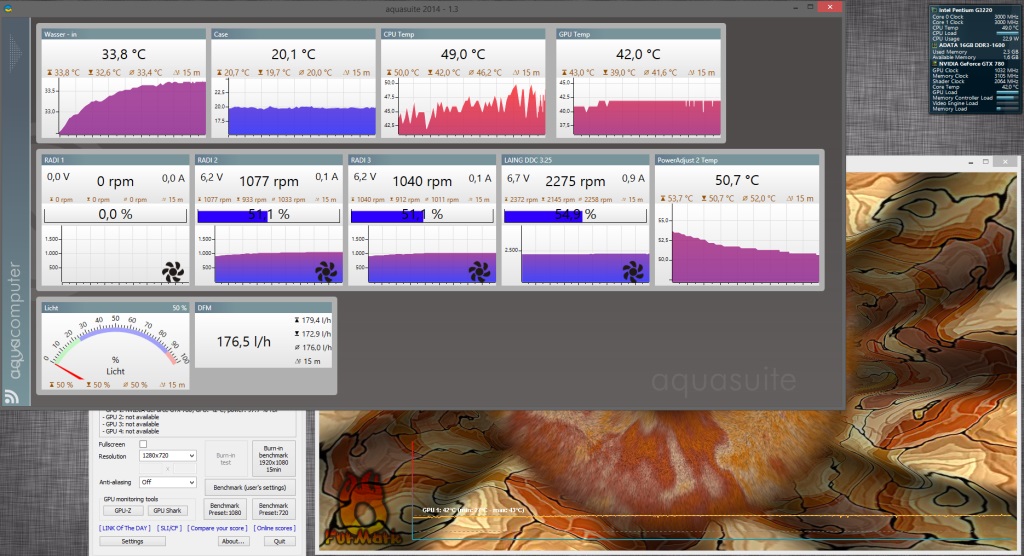Screen dimensions: 1024x556
Task: Open the Online scores link
Action: point(275,527)
